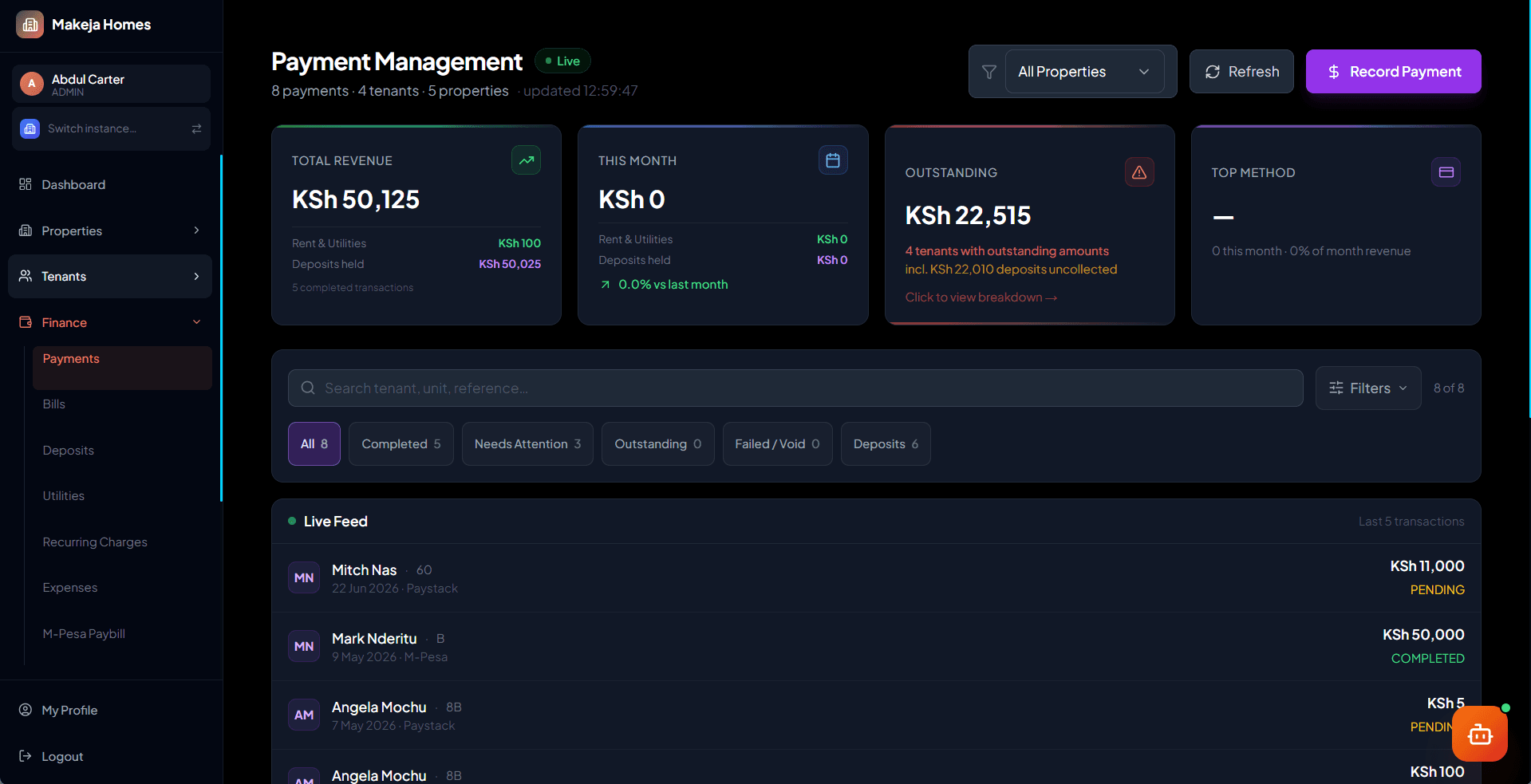Open Payments in the Finance menu

(x=122, y=368)
